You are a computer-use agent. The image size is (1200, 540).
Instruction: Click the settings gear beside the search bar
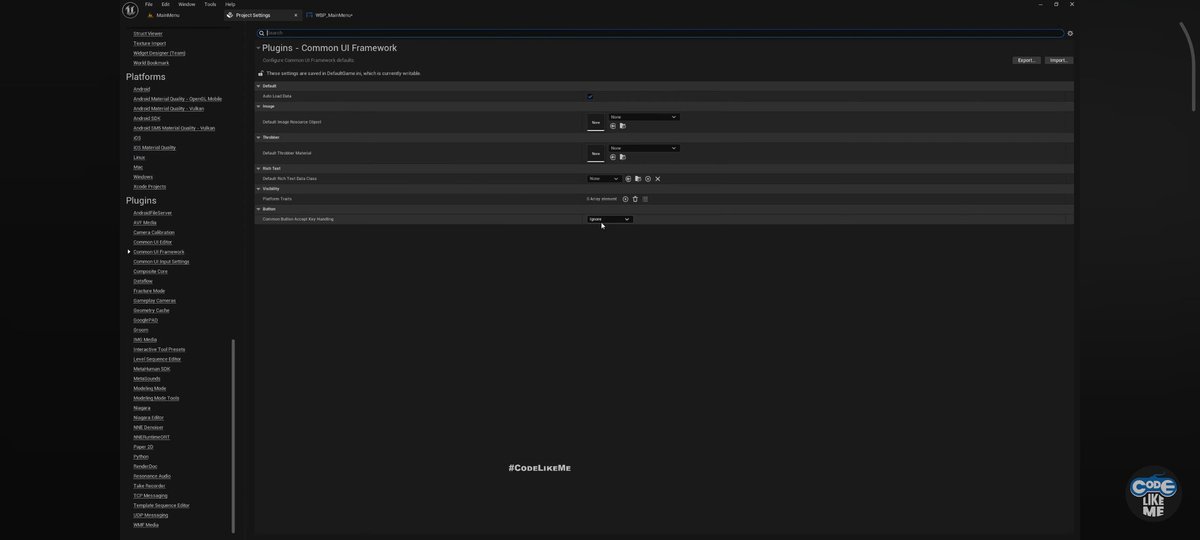[x=1070, y=33]
